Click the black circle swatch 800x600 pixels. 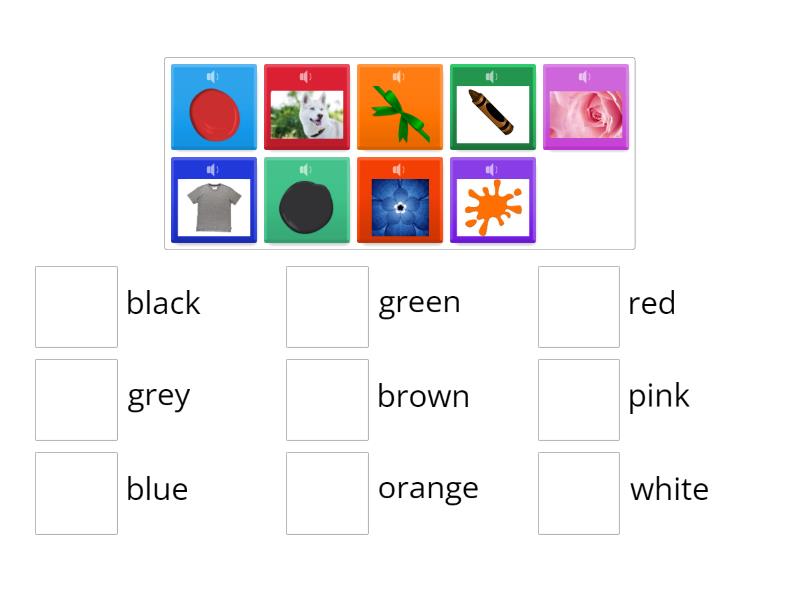[x=307, y=203]
